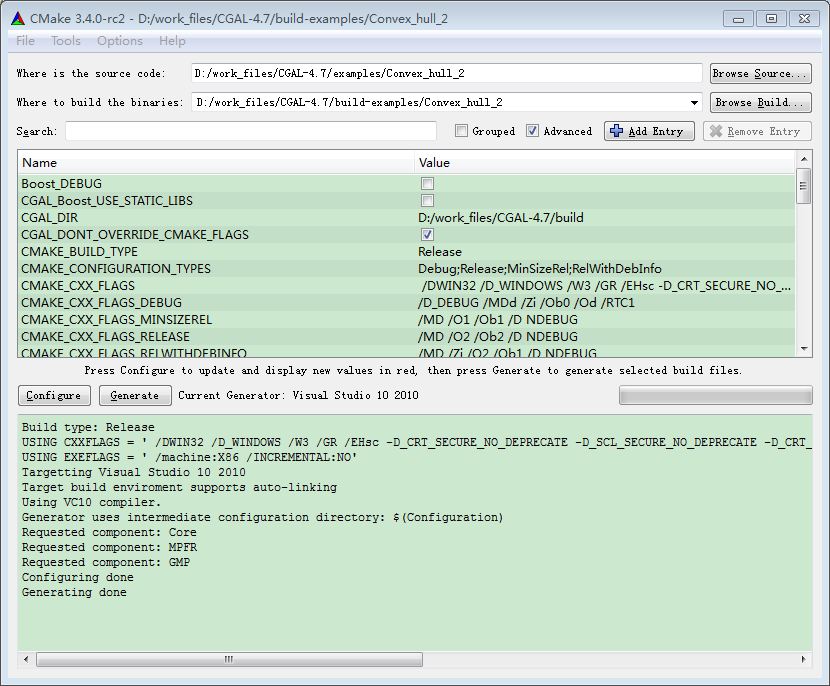Image resolution: width=830 pixels, height=686 pixels.
Task: Click 'Configuring done' log line
Action: 78,577
